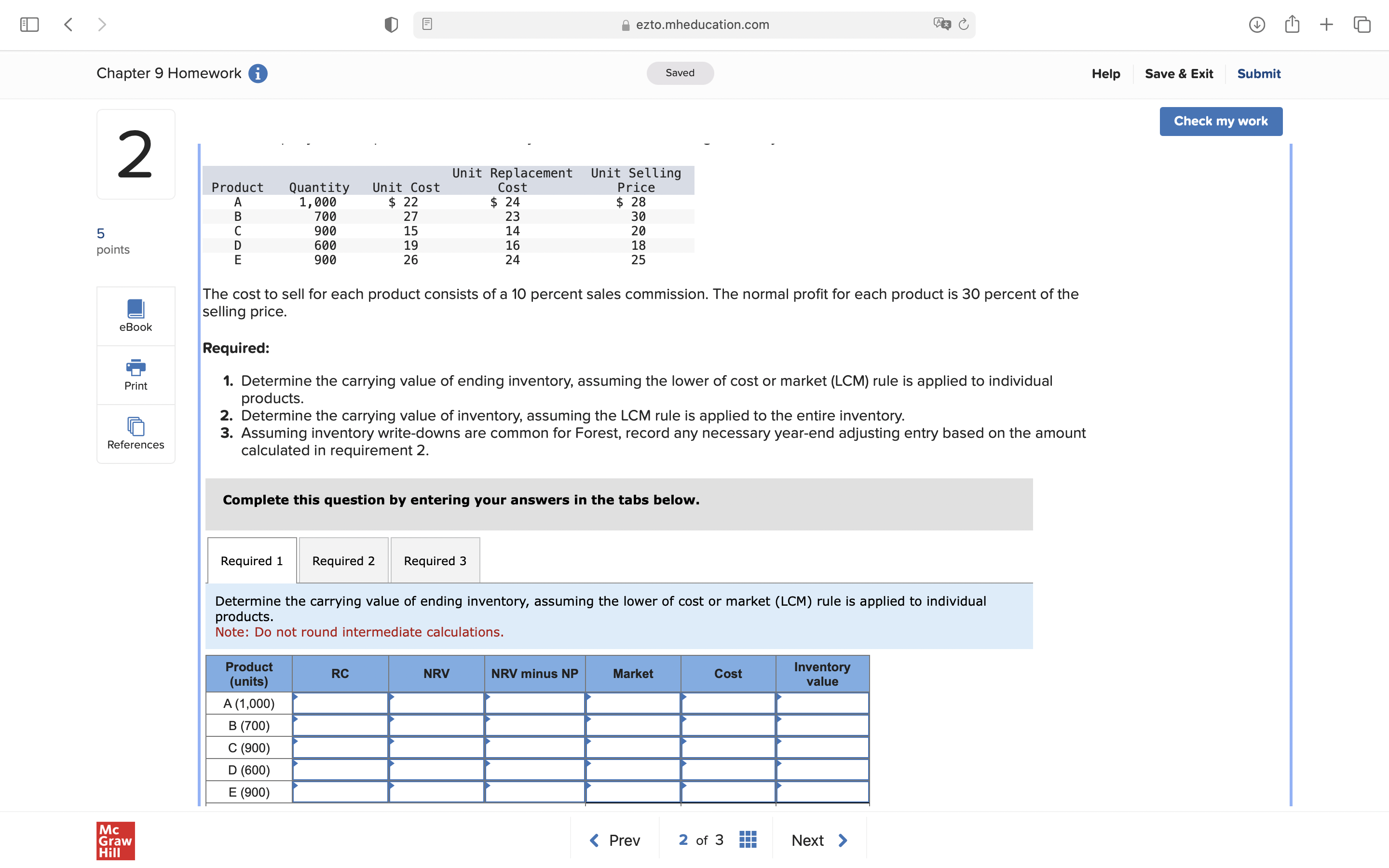Screen dimensions: 1389x868
Task: Open the question jump grid icon
Action: coord(747,839)
